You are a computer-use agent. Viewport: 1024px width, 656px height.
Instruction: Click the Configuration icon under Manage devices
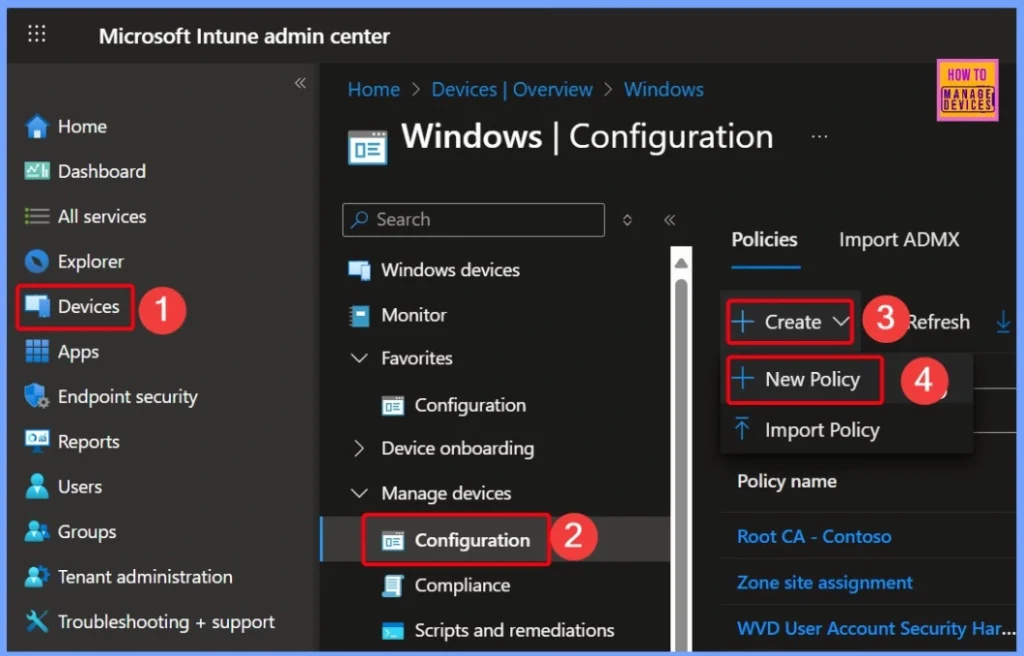[x=392, y=541]
